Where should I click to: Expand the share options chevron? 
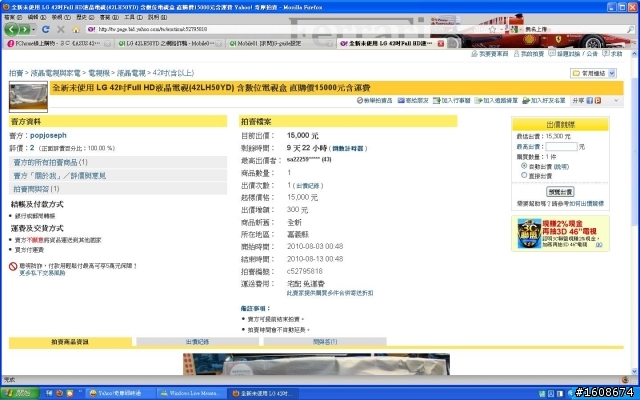616,100
